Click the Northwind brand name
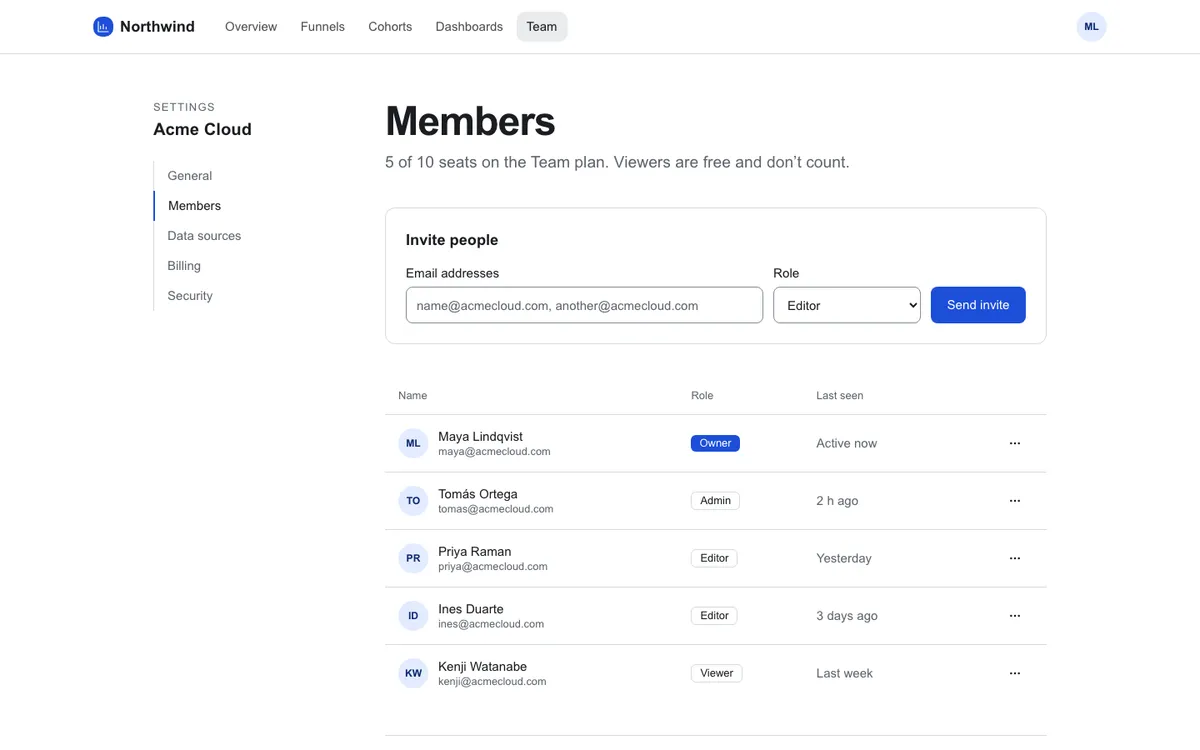1200x750 pixels. pyautogui.click(x=157, y=27)
